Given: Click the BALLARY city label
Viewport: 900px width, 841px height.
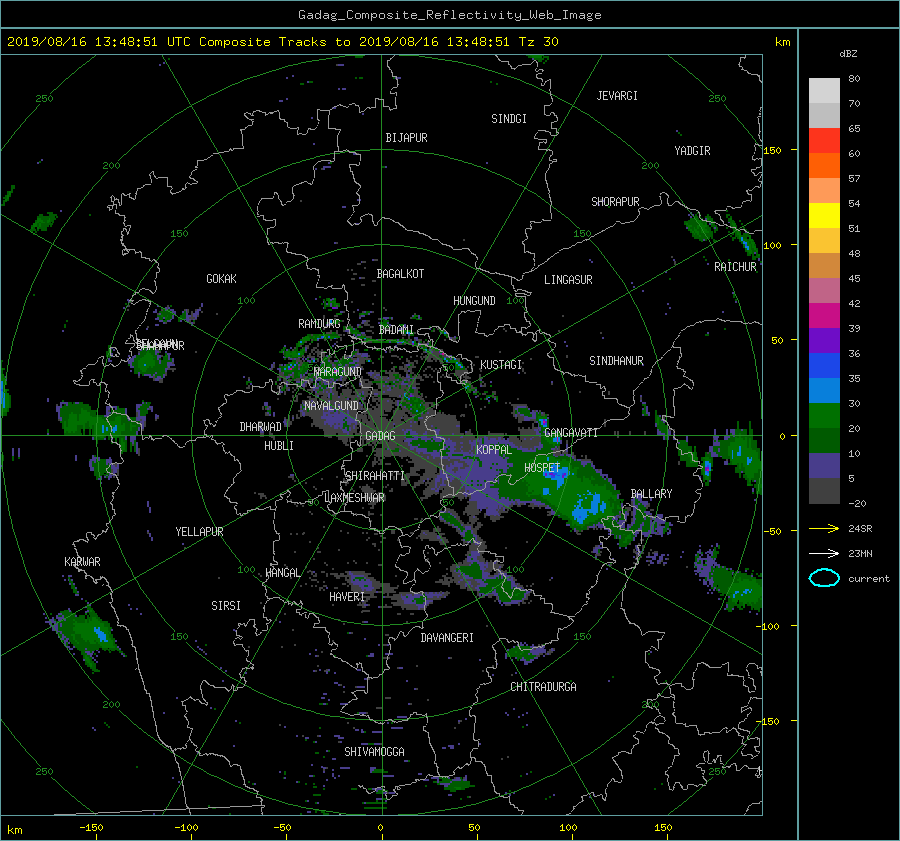Looking at the screenshot, I should (651, 494).
